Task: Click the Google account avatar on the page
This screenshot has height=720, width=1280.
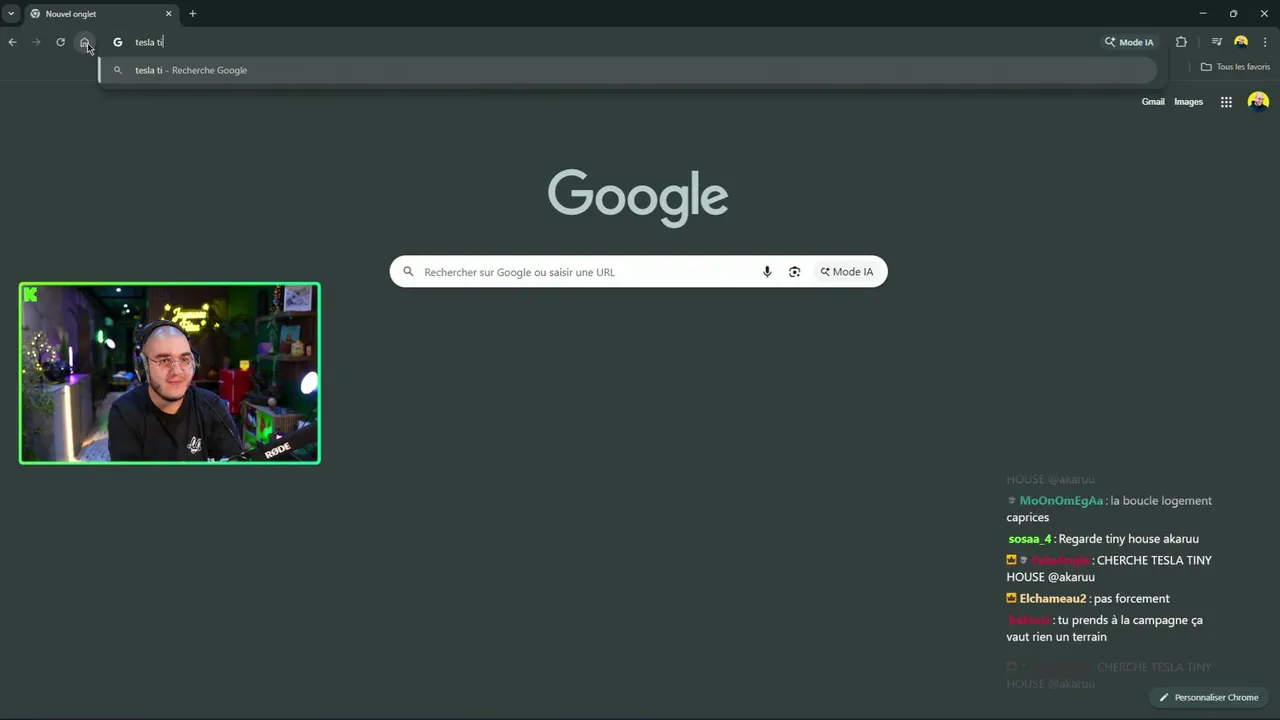Action: (x=1258, y=102)
